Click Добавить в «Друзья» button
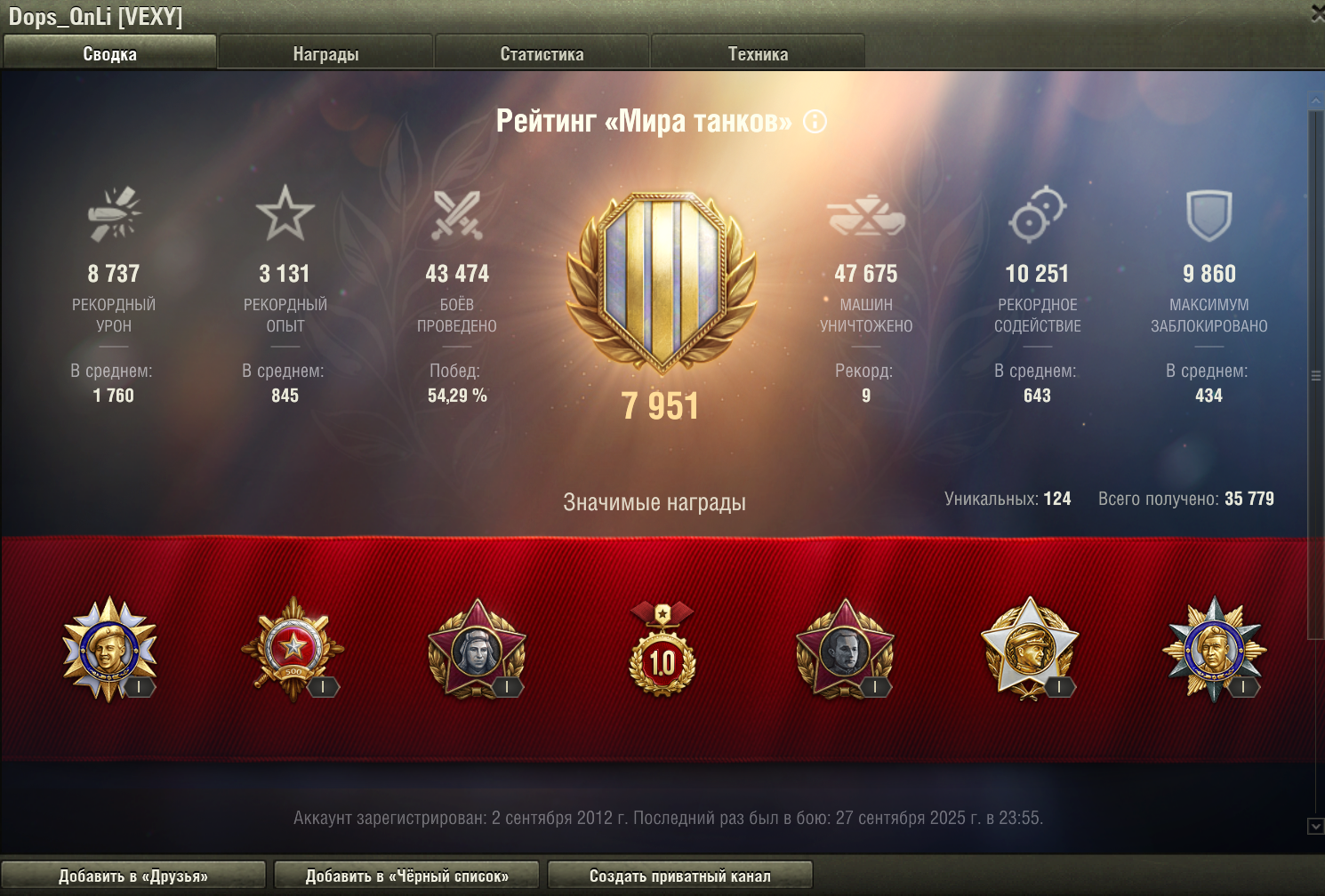This screenshot has height=896, width=1325. tap(133, 876)
